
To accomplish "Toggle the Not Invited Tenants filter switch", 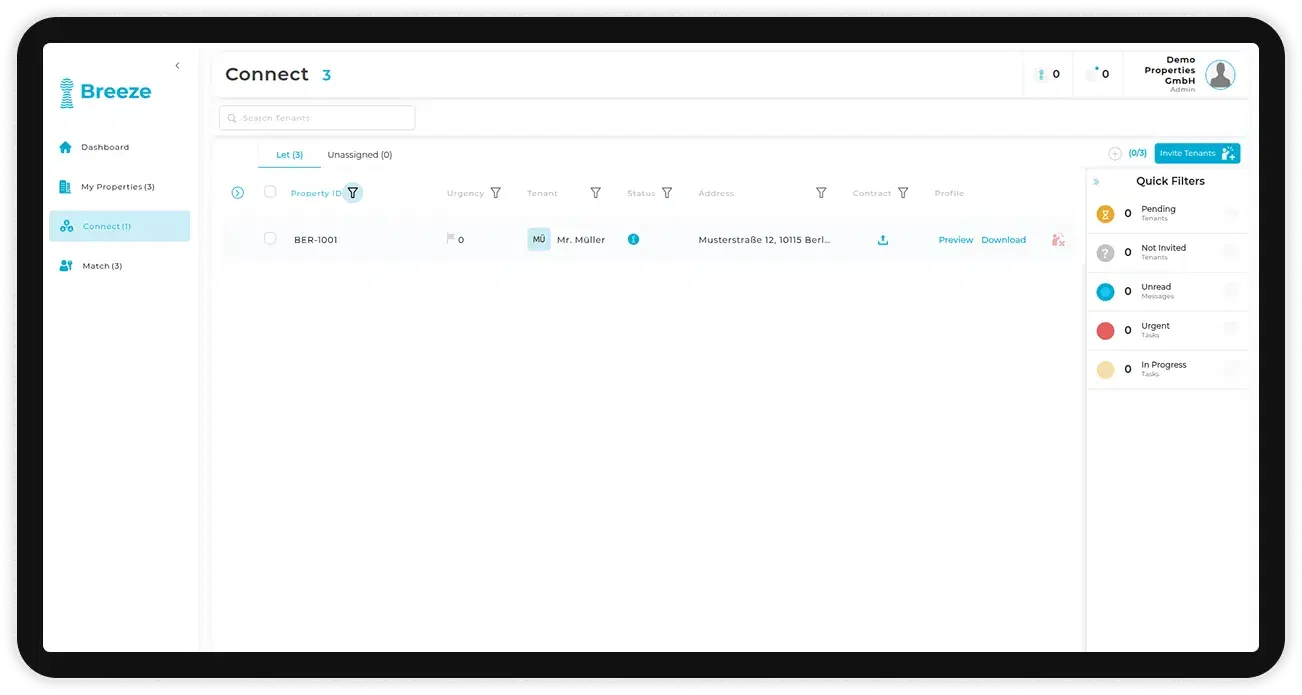I will point(1231,252).
